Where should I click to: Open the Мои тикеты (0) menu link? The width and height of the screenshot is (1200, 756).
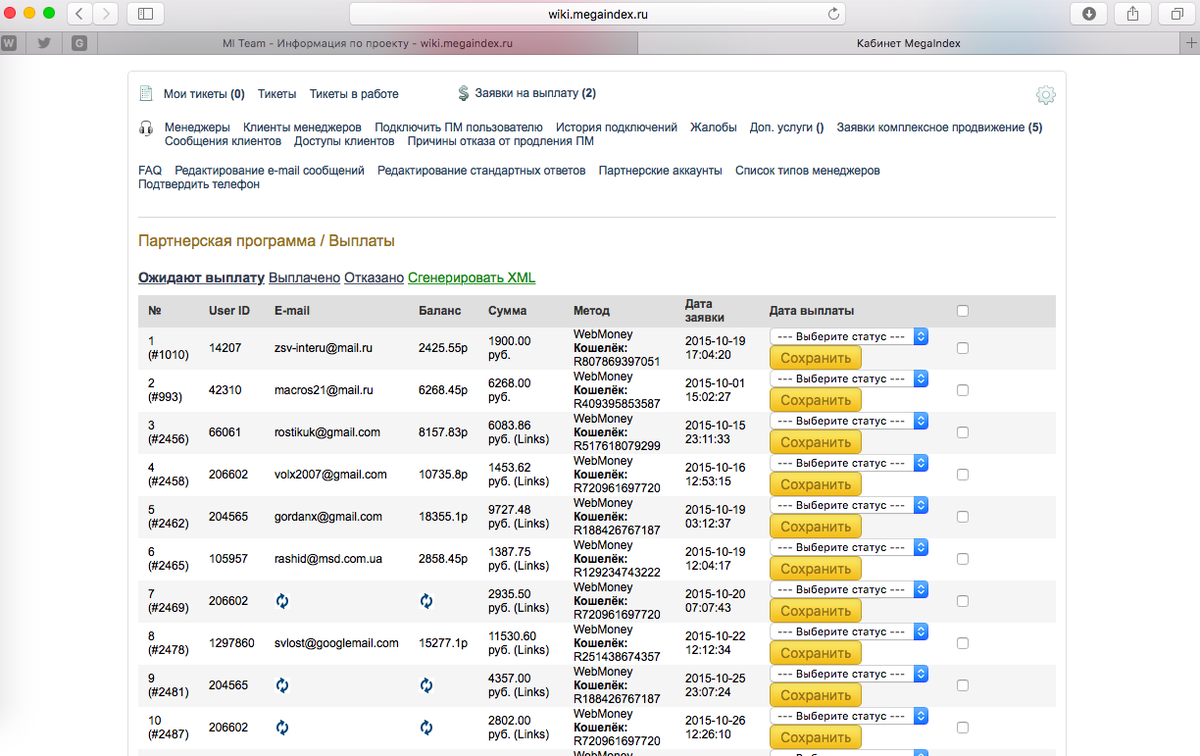coord(204,94)
